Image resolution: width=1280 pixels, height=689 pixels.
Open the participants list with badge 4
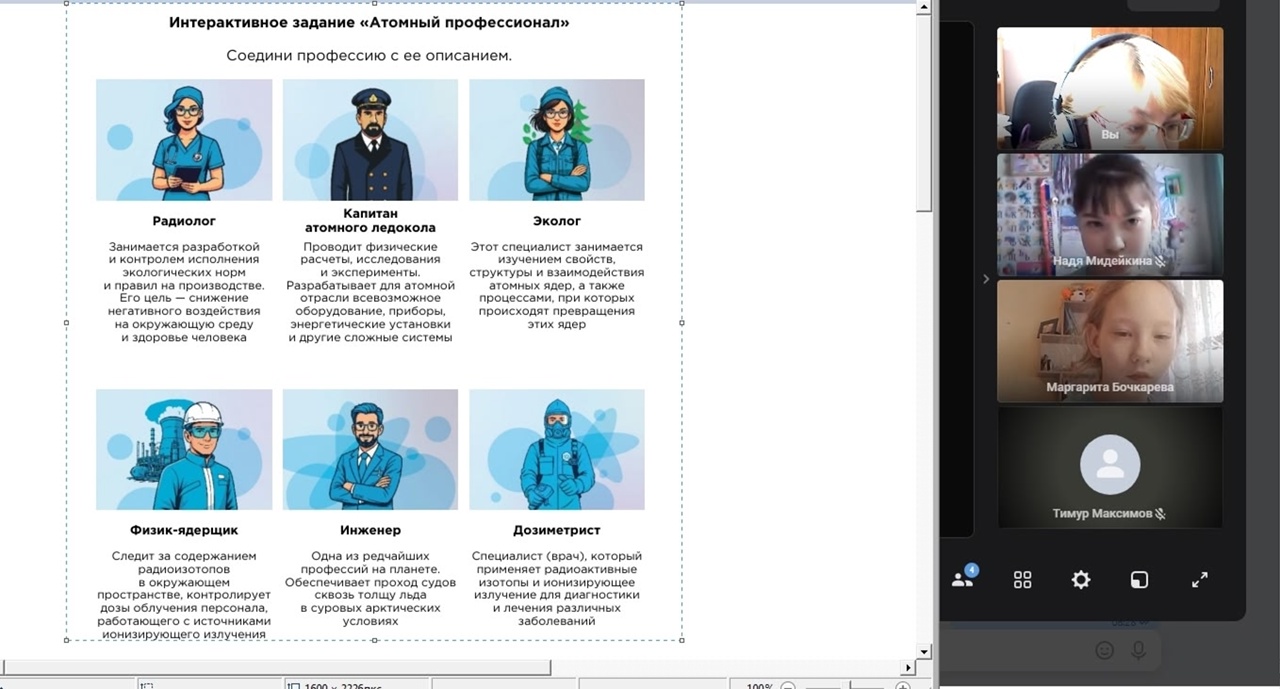point(963,579)
